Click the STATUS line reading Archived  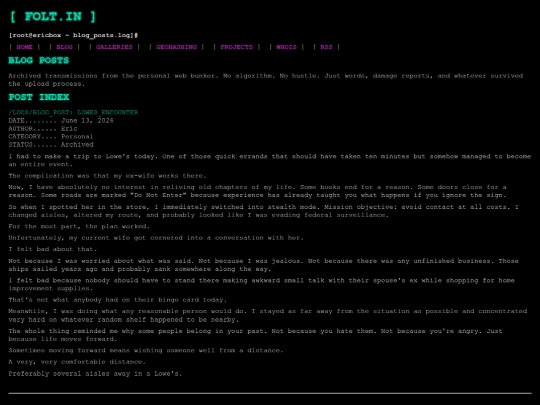pyautogui.click(x=51, y=145)
